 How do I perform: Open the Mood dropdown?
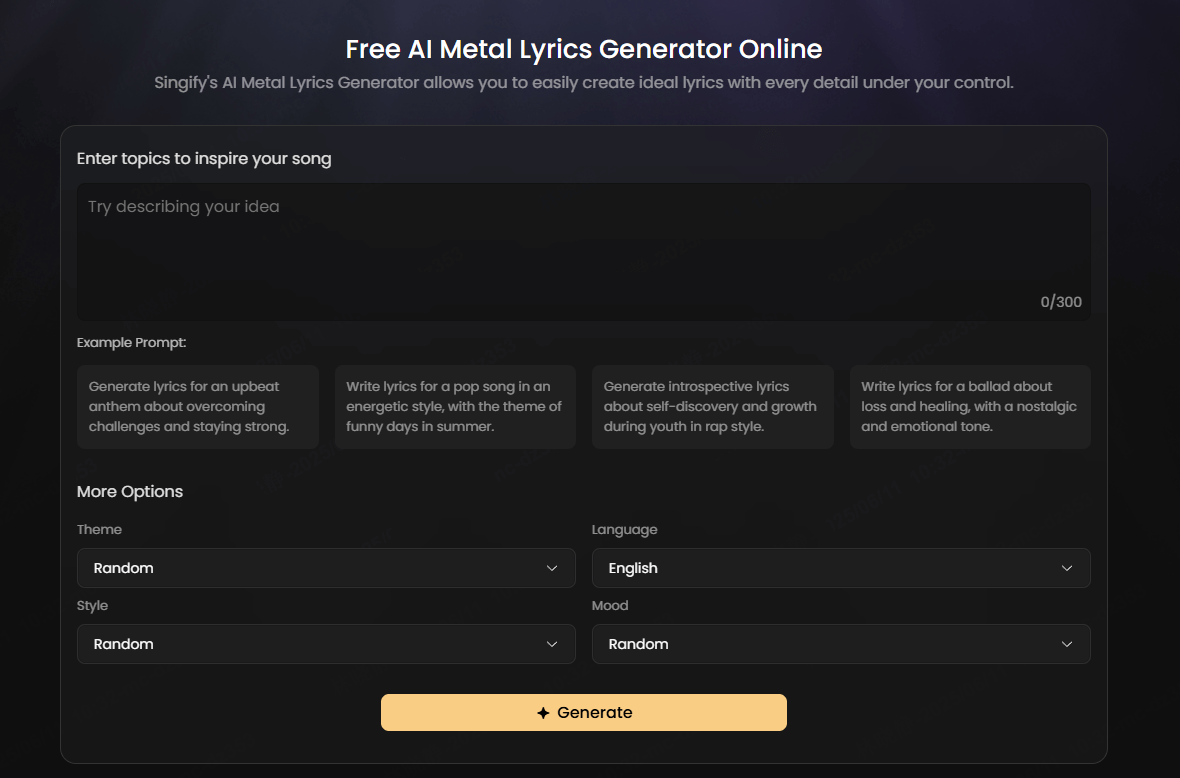pos(841,643)
